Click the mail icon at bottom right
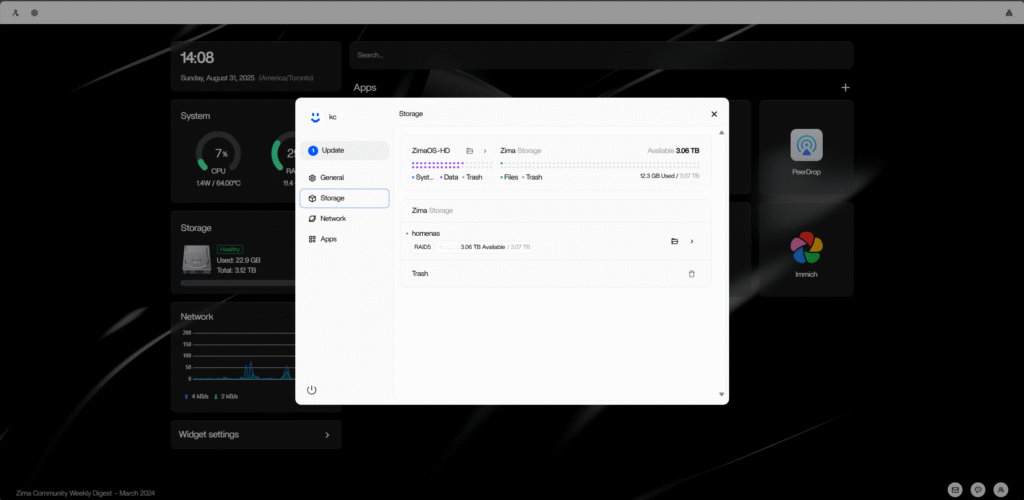1024x500 pixels. (955, 489)
